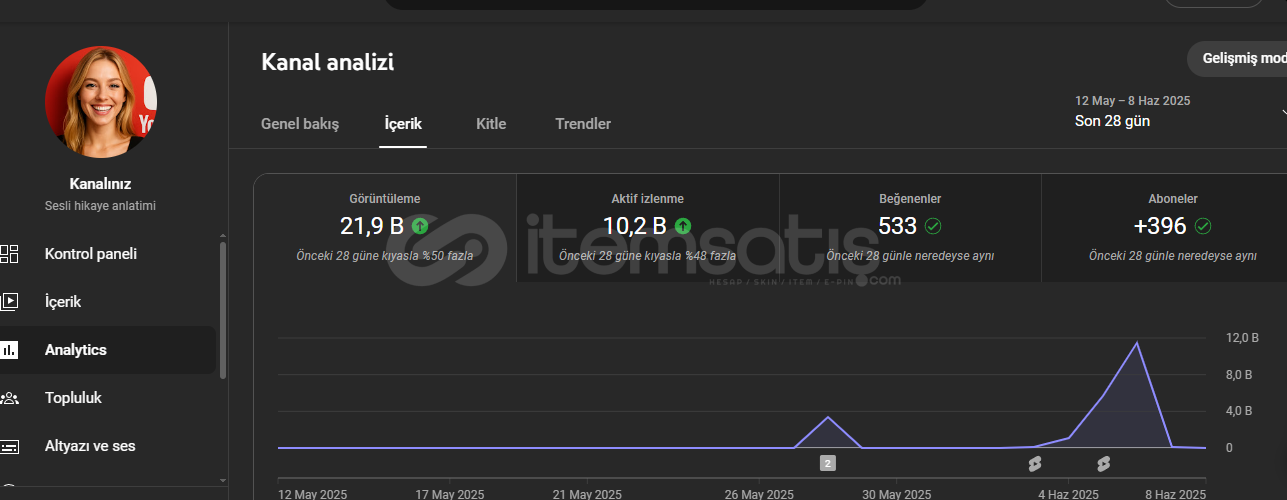
Task: Select the Aktif izlenme metric card
Action: 648,228
